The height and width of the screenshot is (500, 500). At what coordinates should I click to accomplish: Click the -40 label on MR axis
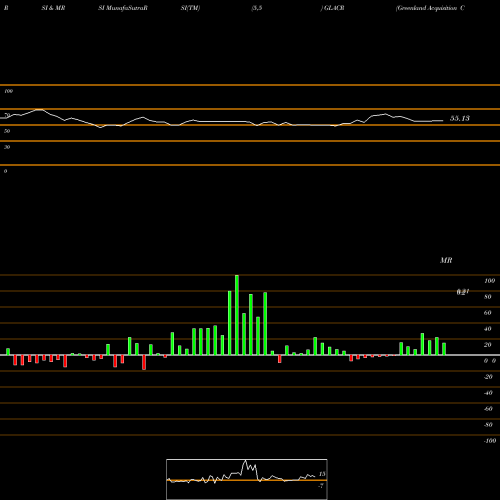click(x=488, y=393)
